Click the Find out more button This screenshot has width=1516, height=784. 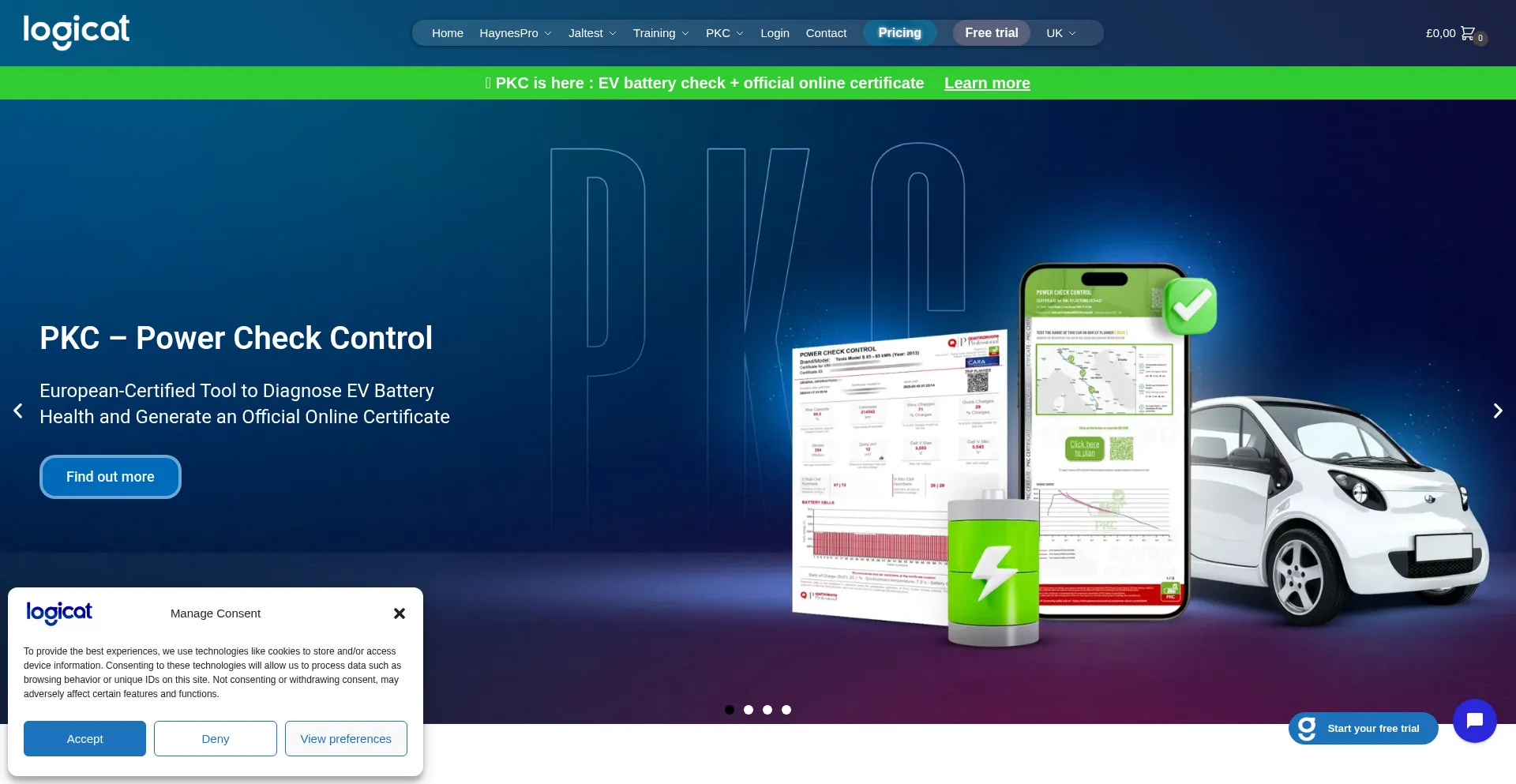[111, 477]
